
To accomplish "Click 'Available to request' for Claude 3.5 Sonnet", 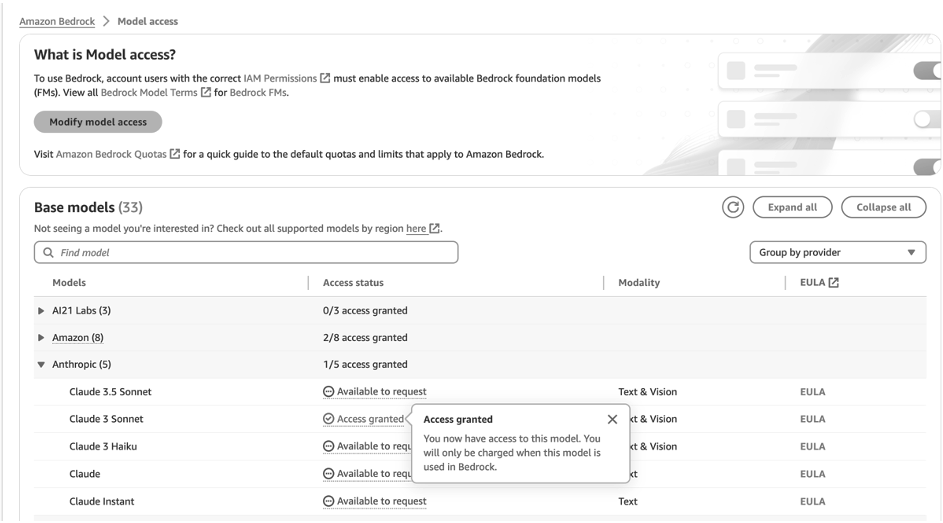I will tap(381, 392).
